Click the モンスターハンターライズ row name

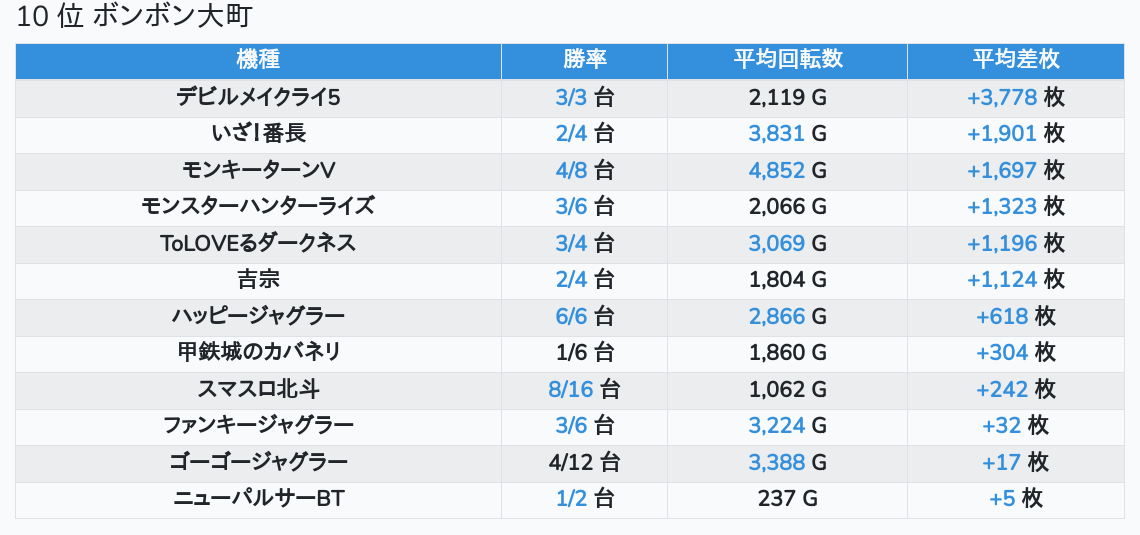click(258, 206)
